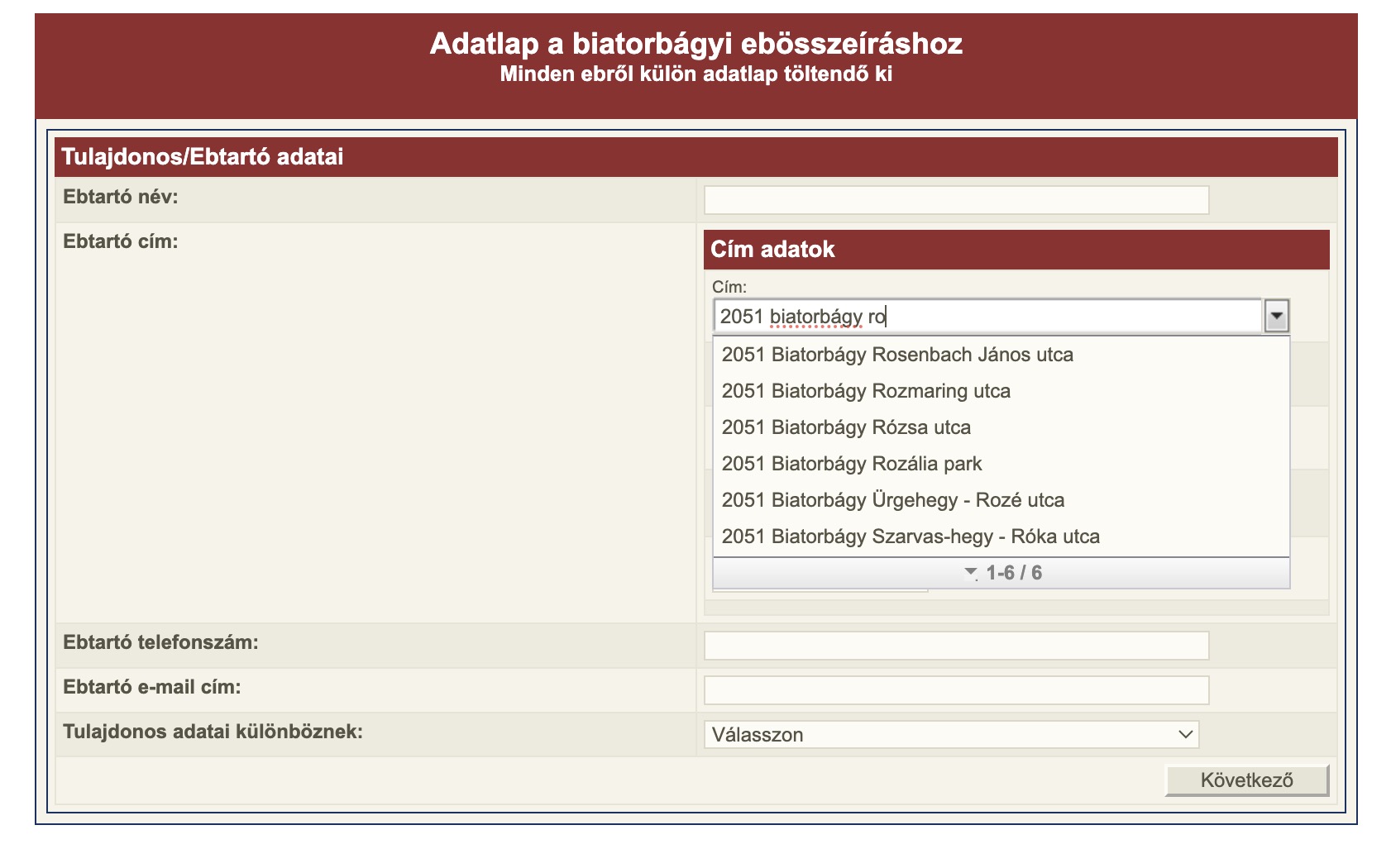Click the Ebtartó név label

[x=121, y=197]
